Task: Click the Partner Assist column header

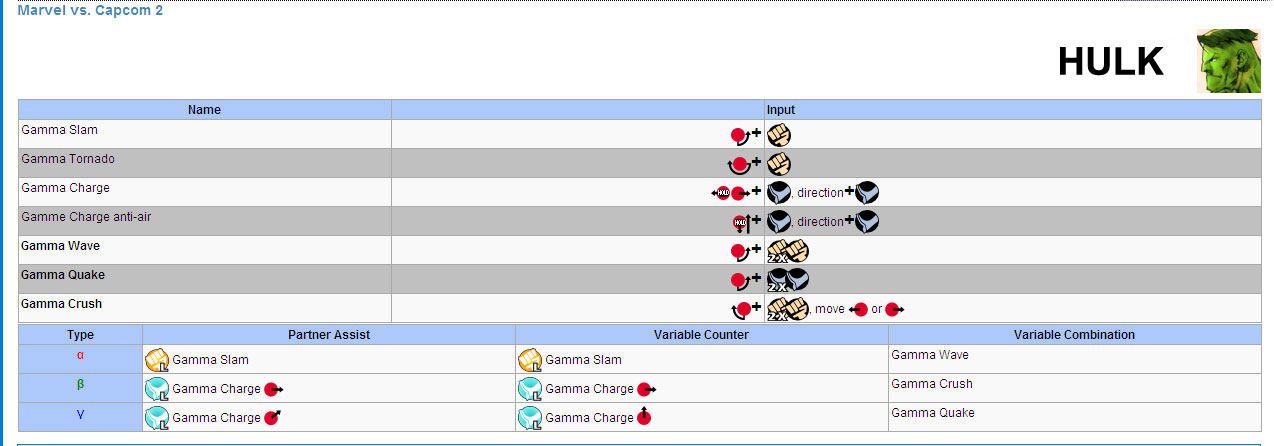Action: pyautogui.click(x=329, y=335)
